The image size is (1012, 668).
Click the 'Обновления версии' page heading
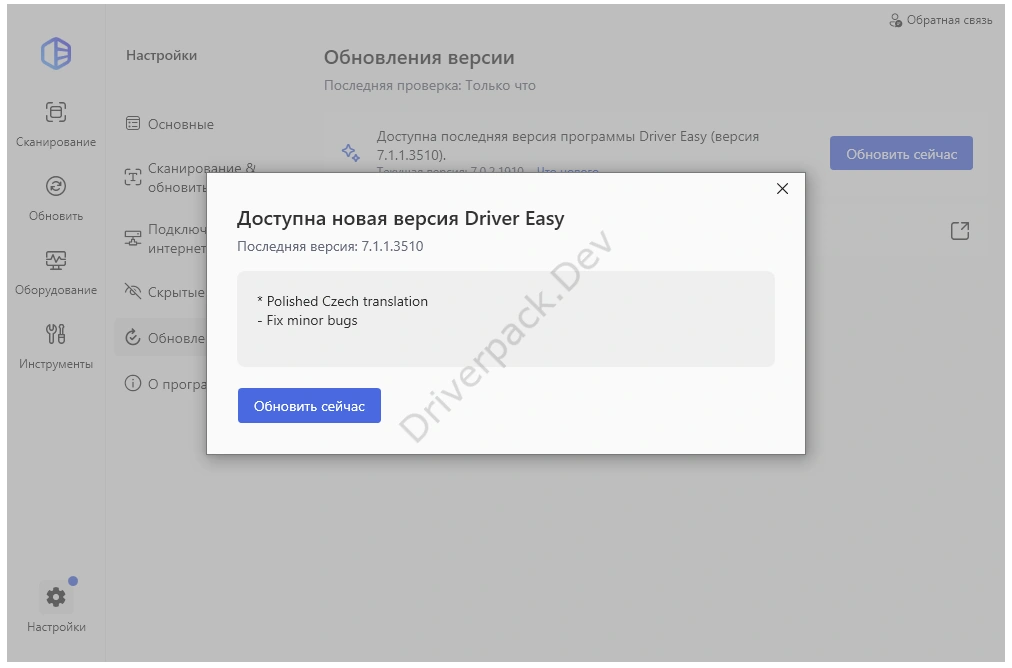click(419, 57)
